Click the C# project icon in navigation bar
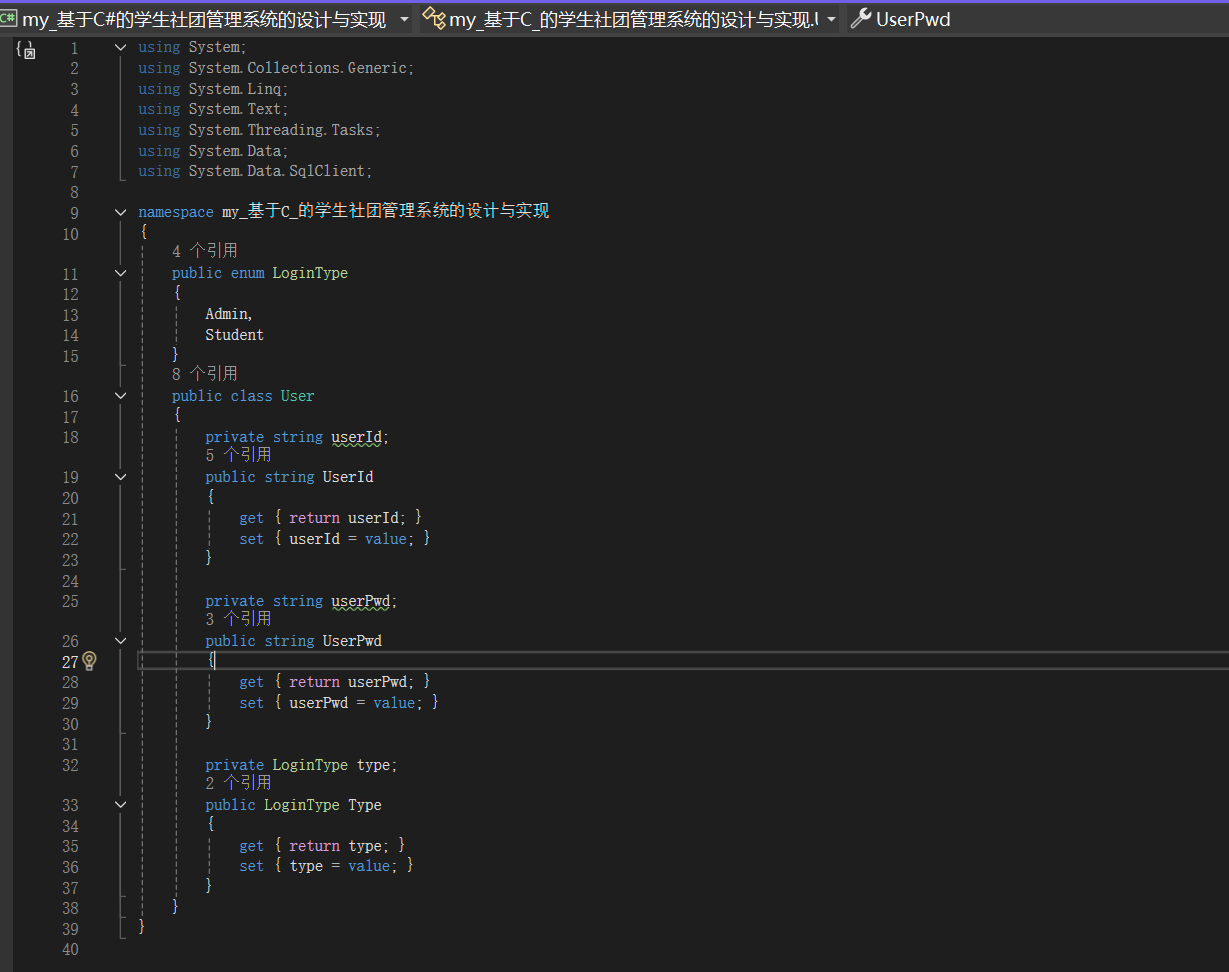Viewport: 1229px width, 972px height. (x=10, y=18)
